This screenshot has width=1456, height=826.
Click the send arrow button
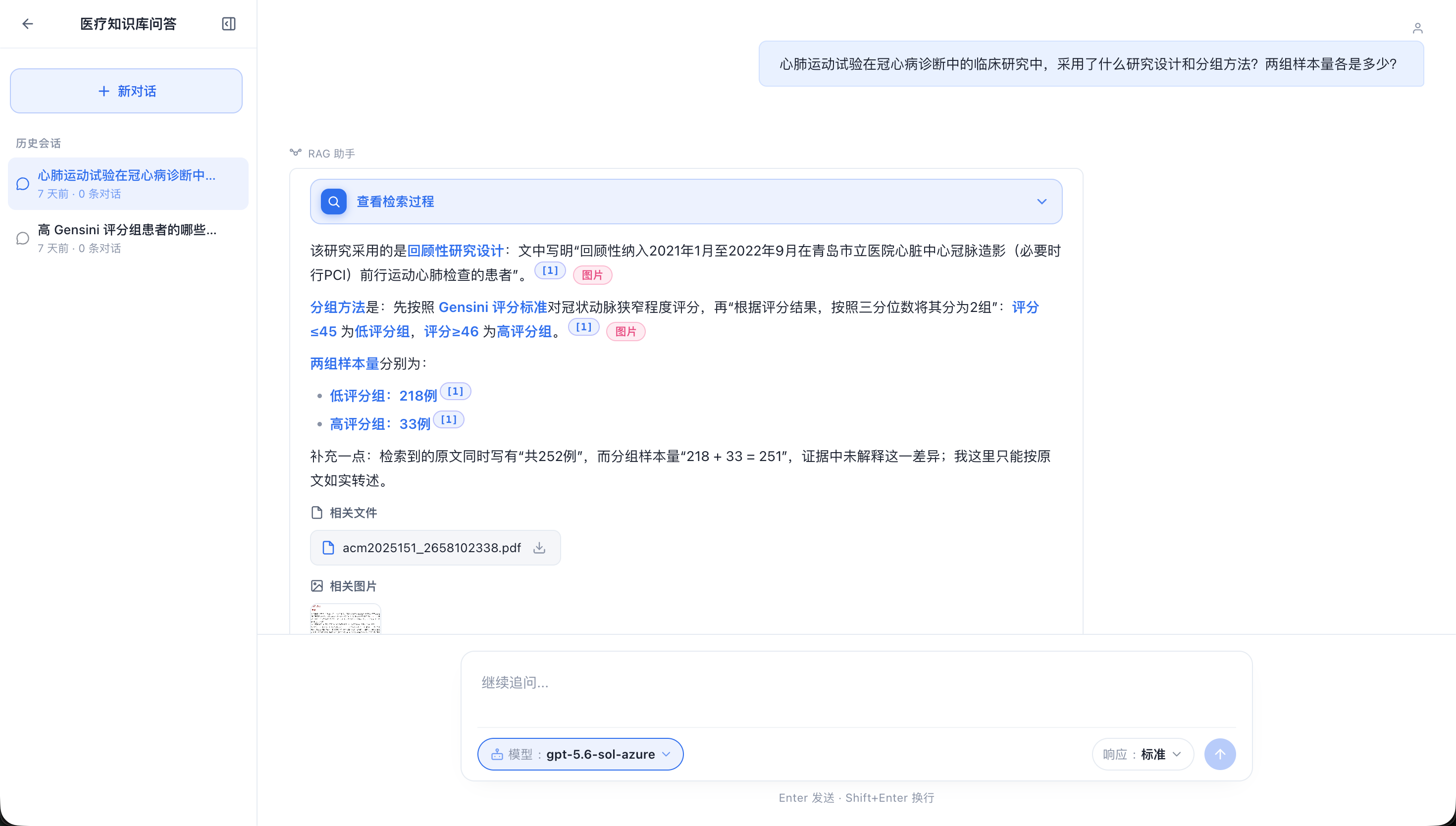pyautogui.click(x=1220, y=754)
